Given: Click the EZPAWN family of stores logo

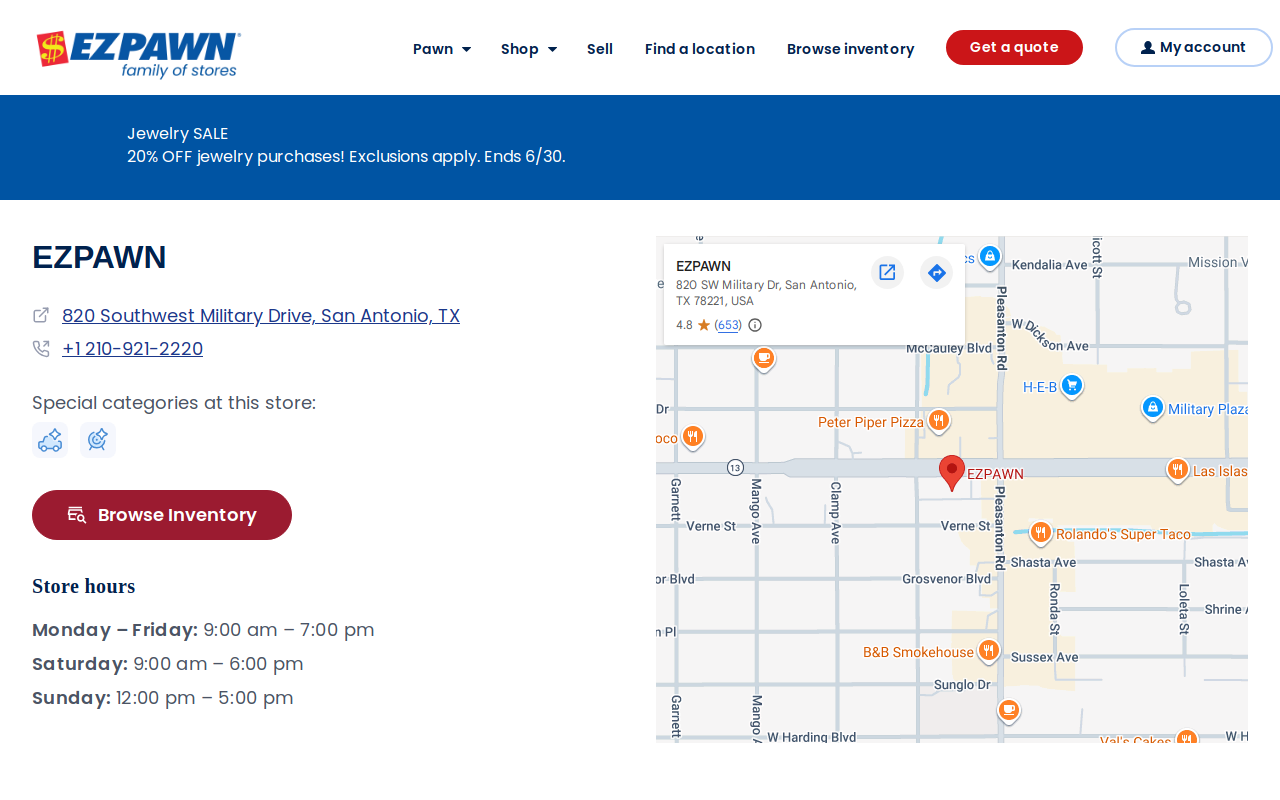Looking at the screenshot, I should (x=138, y=54).
